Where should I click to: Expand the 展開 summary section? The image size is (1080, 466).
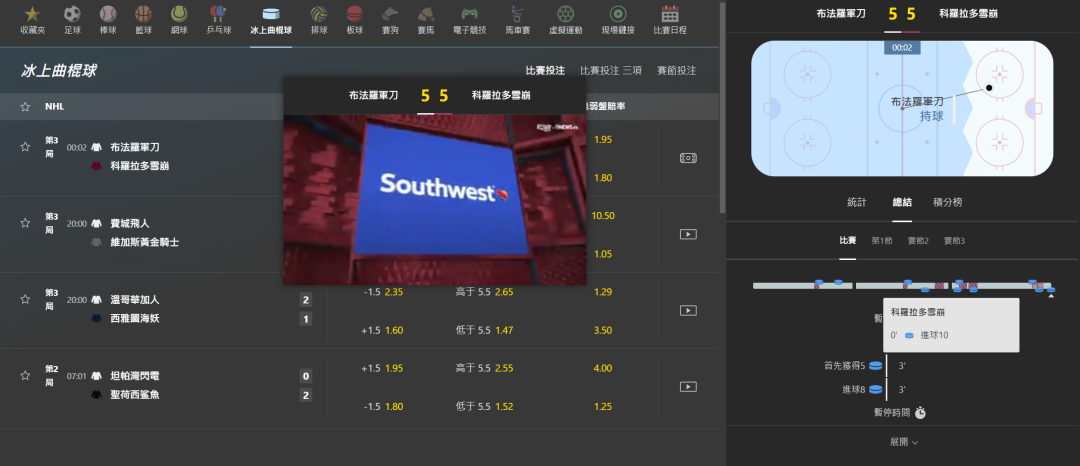tap(904, 442)
